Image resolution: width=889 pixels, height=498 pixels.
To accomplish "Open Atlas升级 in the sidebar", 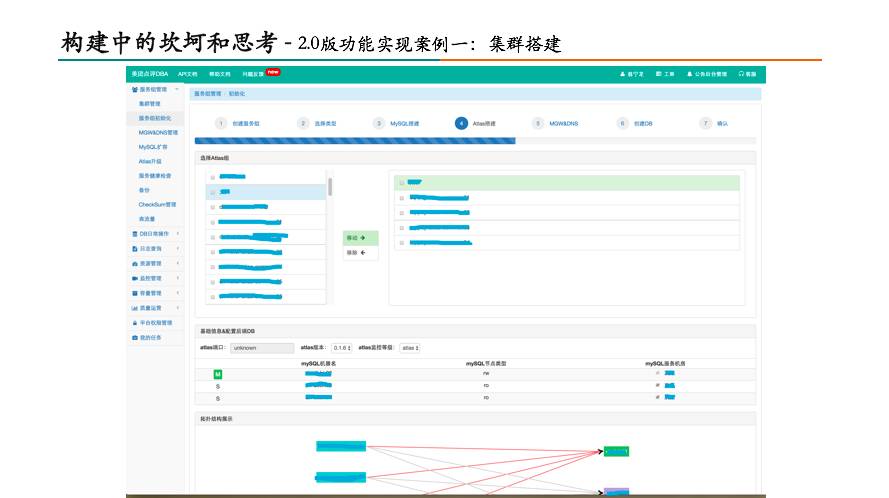I will click(x=150, y=162).
